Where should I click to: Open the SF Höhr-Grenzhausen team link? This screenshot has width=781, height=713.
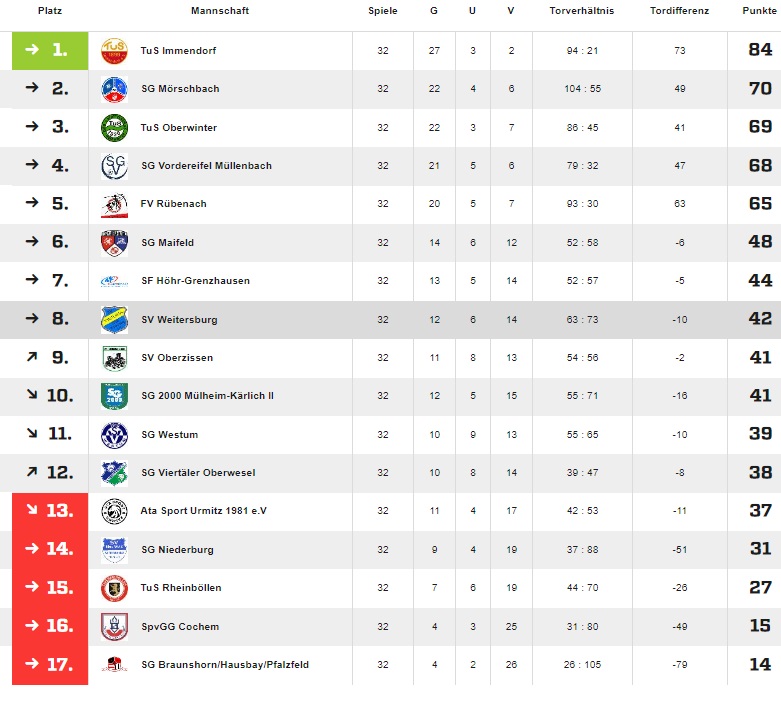coord(195,281)
